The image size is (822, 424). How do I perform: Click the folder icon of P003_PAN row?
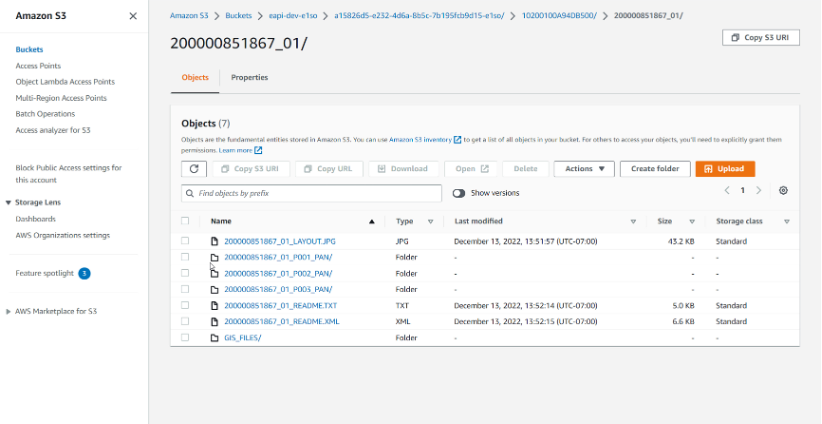click(214, 289)
